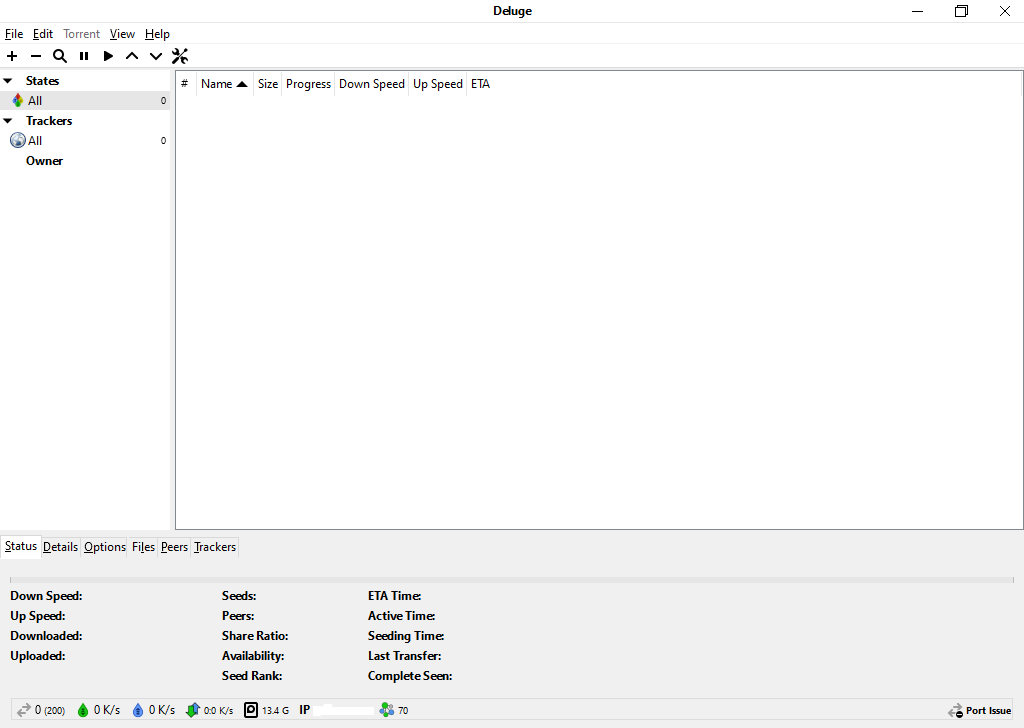Viewport: 1024px width, 728px height.
Task: Minimize the Deluge window
Action: (918, 11)
